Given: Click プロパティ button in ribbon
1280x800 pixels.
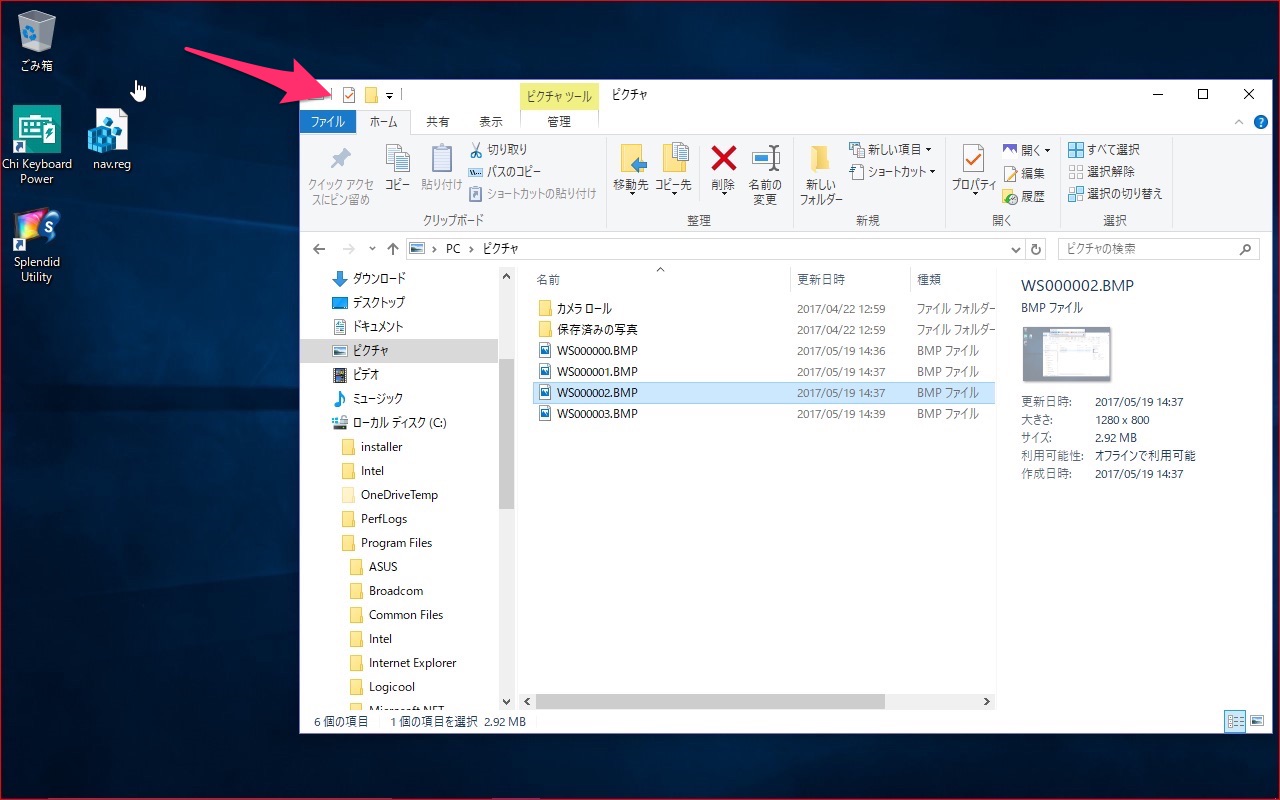Looking at the screenshot, I should (x=973, y=167).
